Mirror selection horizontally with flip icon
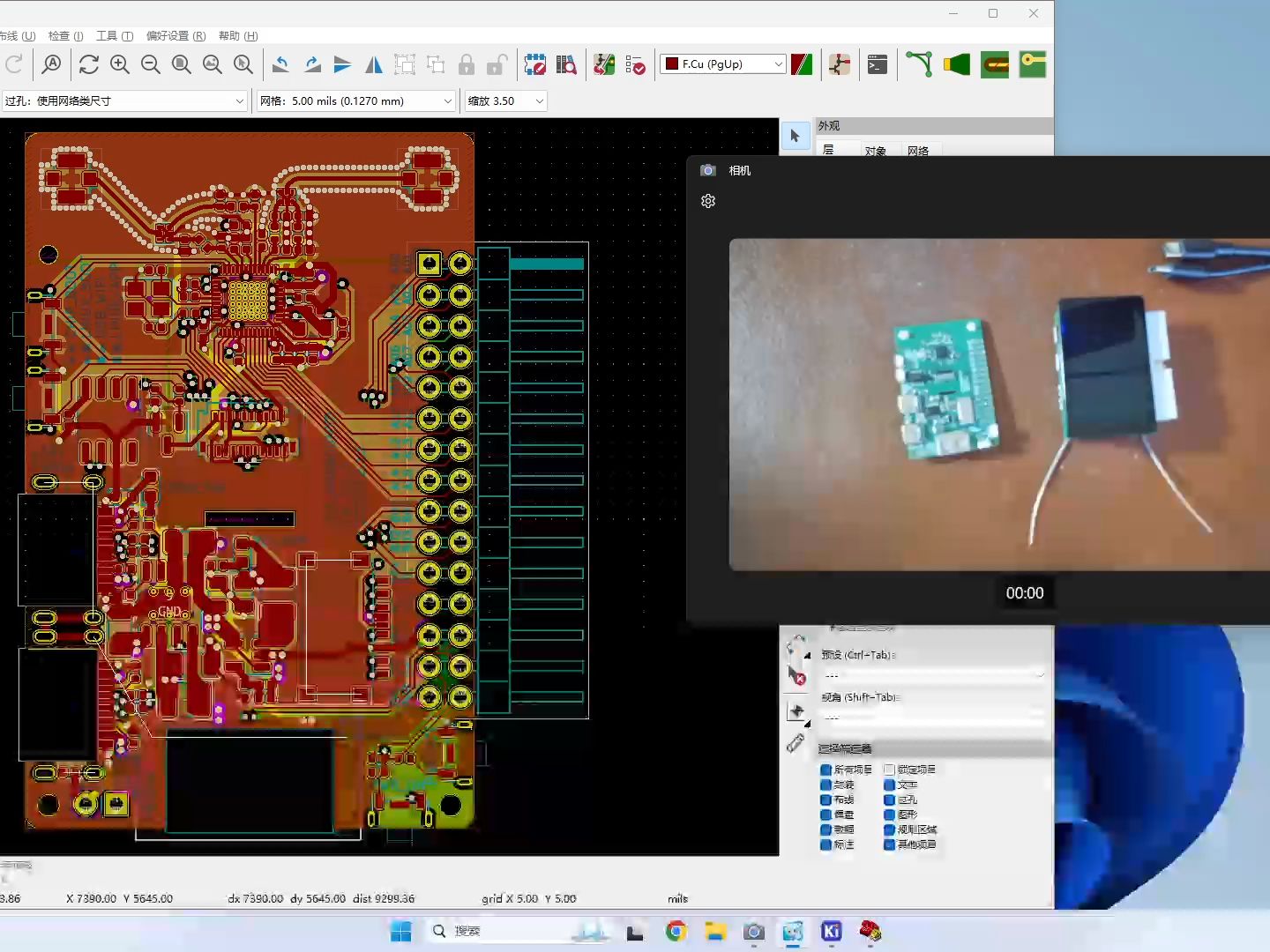 coord(374,64)
